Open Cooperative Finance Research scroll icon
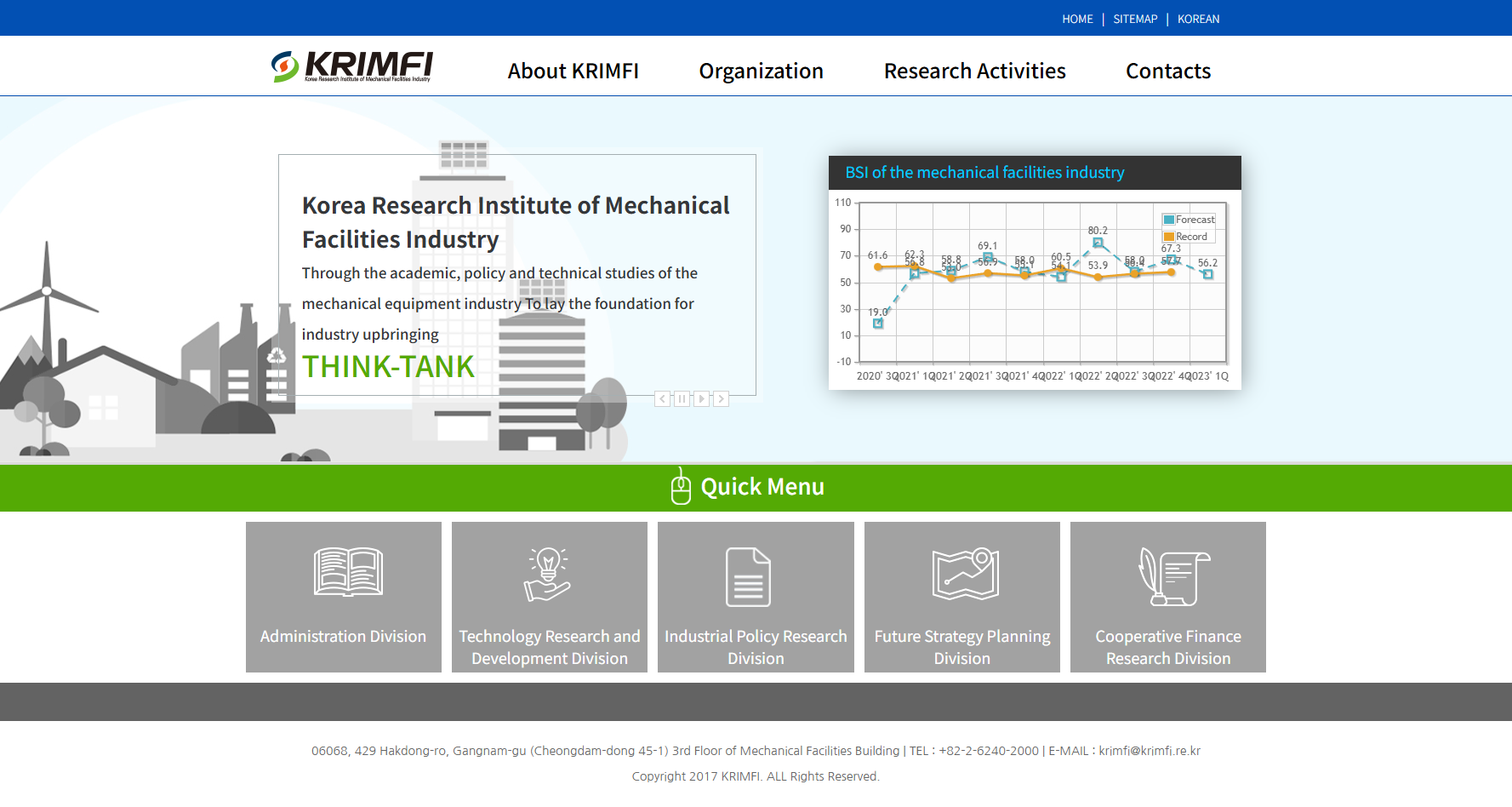Image resolution: width=1512 pixels, height=807 pixels. coord(1173,576)
